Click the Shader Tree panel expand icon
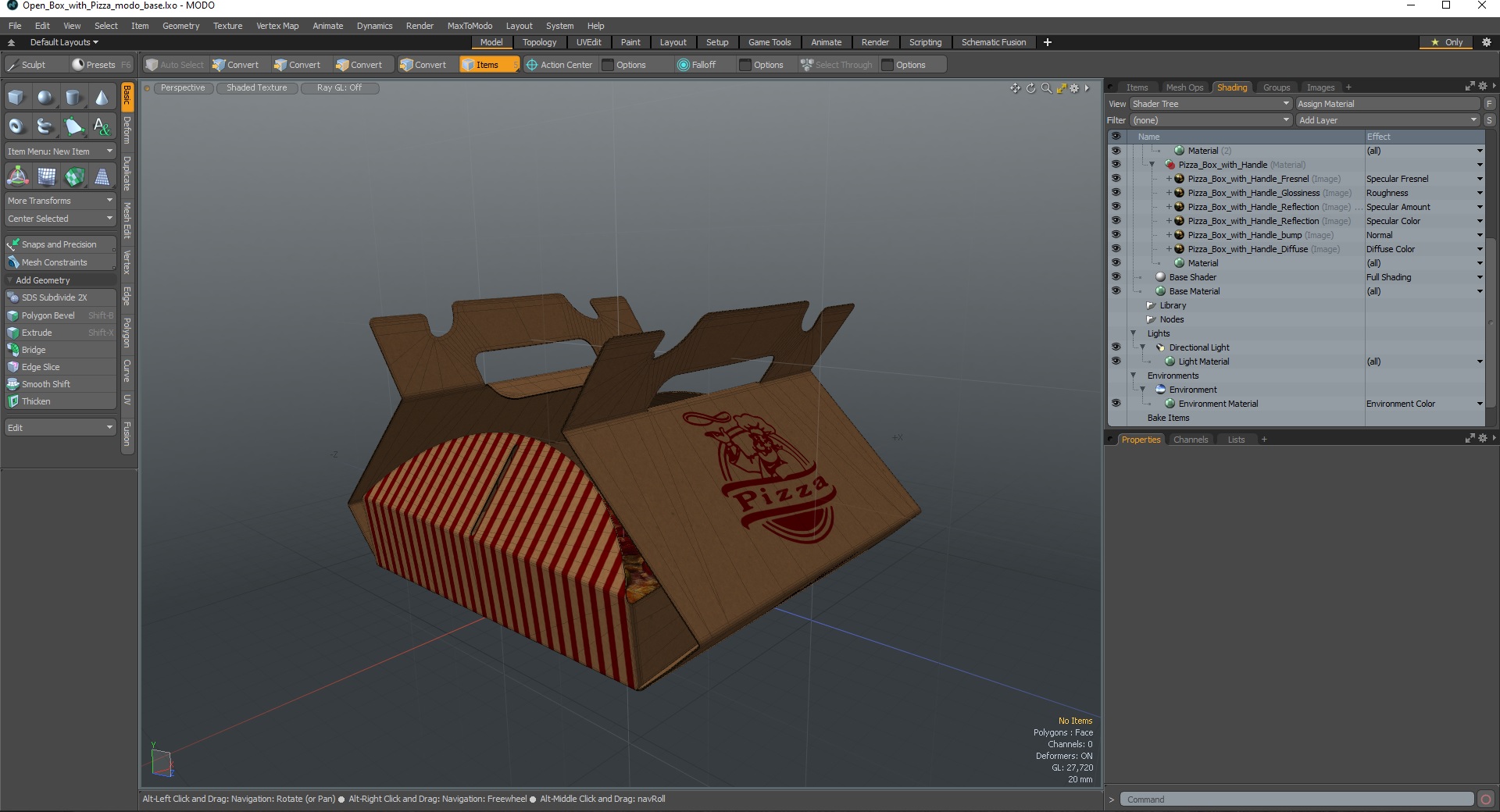This screenshot has width=1500, height=812. 1470,87
